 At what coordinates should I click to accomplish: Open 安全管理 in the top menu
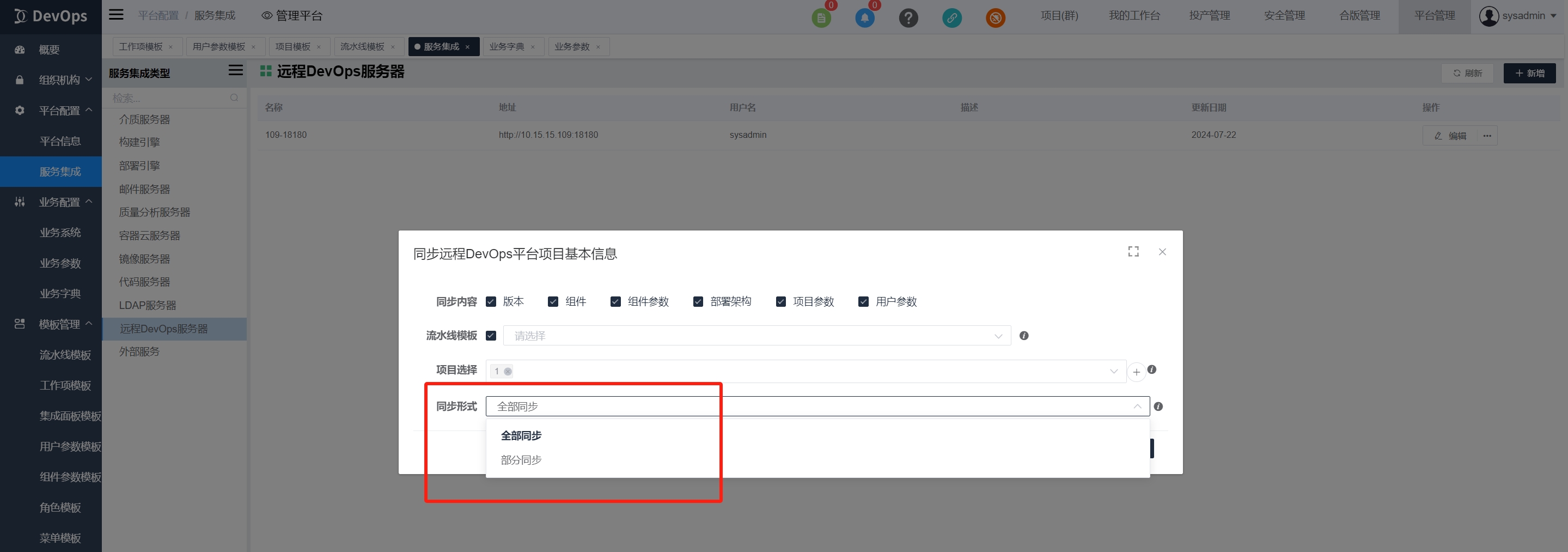pos(1284,16)
